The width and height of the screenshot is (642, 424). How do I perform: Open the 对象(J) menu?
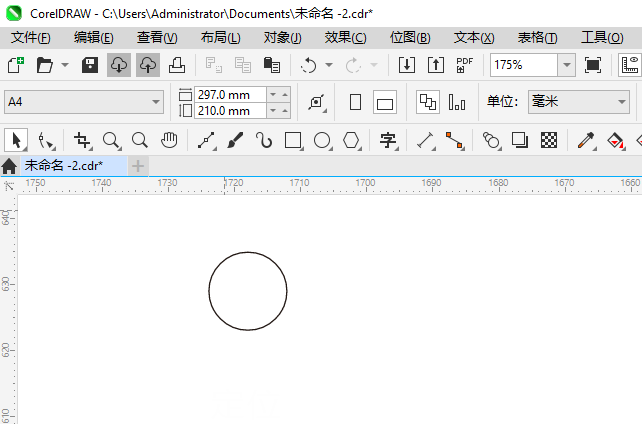(283, 38)
